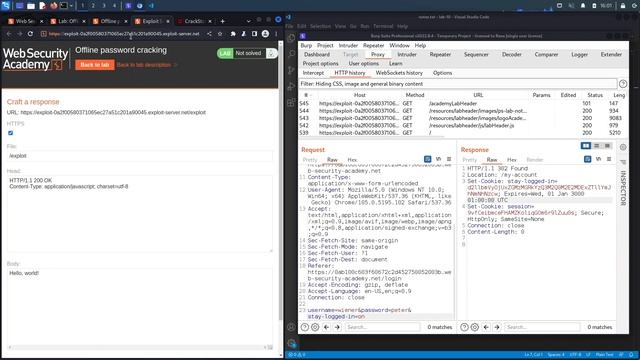640x360 pixels.
Task: Go back in browser history
Action: click(x=9, y=34)
